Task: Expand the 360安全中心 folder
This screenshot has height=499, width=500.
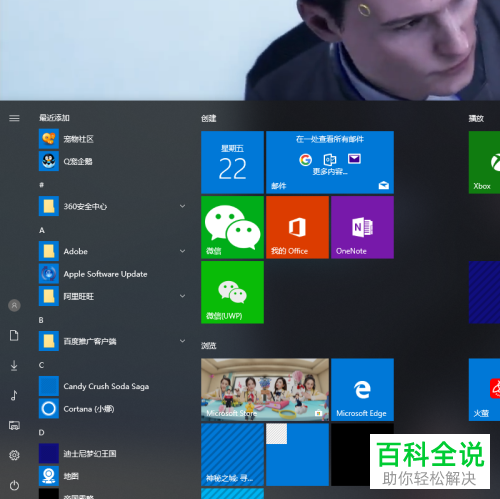Action: coord(182,206)
